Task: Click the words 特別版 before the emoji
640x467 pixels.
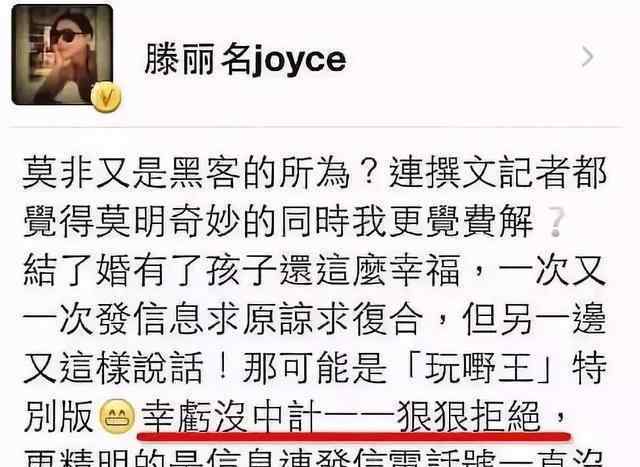Action: coord(58,417)
